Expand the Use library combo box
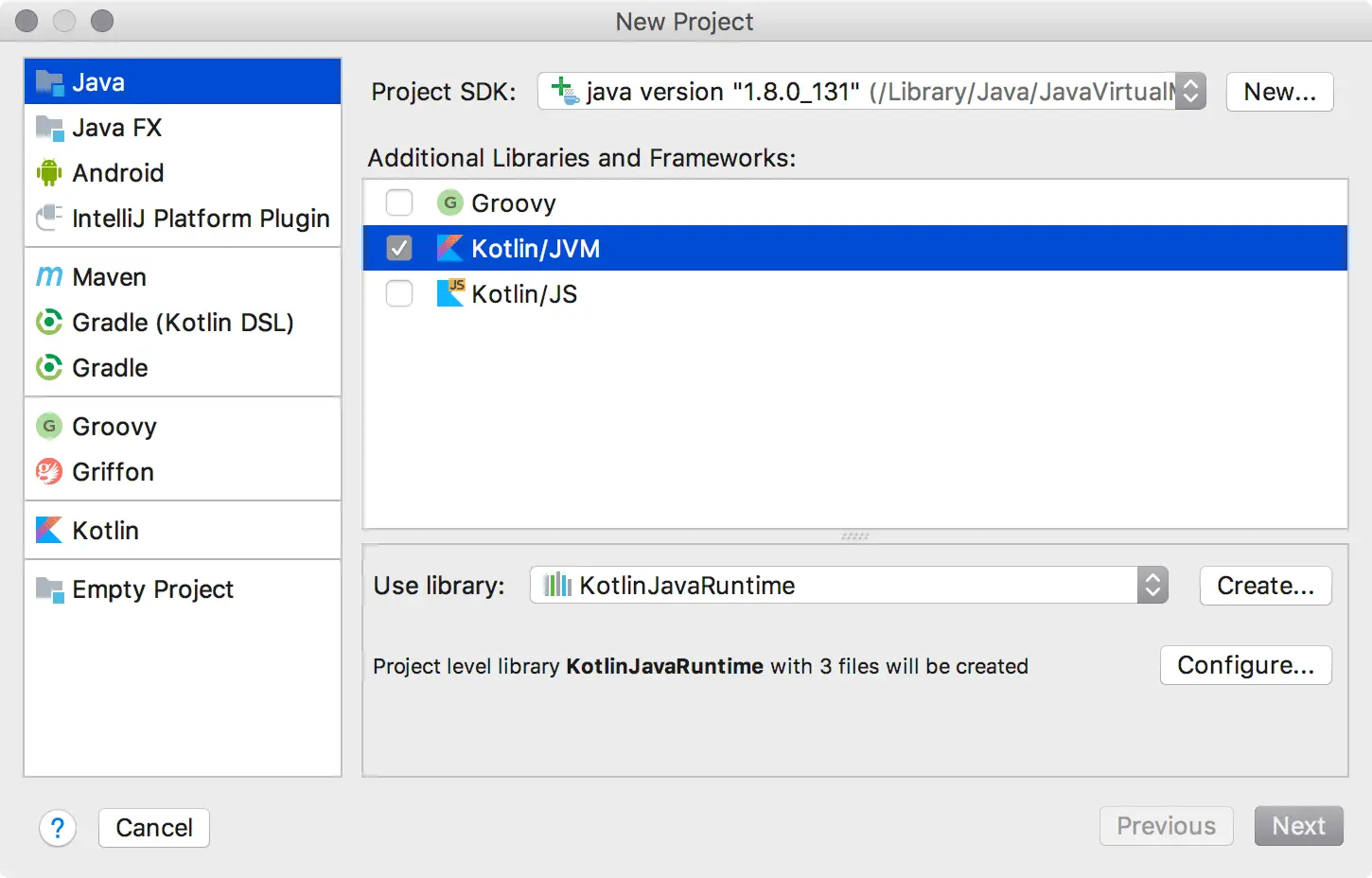1372x878 pixels. pos(1152,586)
